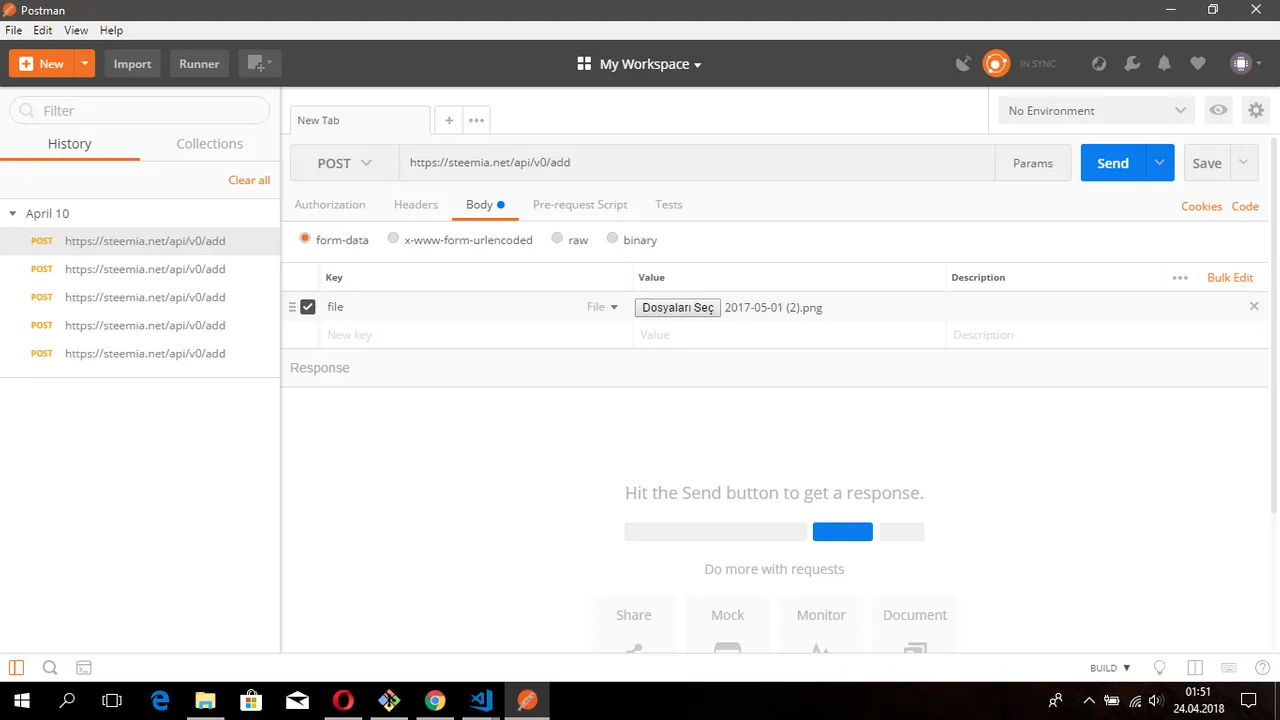Open Microsoft Edge from the taskbar
This screenshot has width=1280, height=720.
click(x=159, y=701)
